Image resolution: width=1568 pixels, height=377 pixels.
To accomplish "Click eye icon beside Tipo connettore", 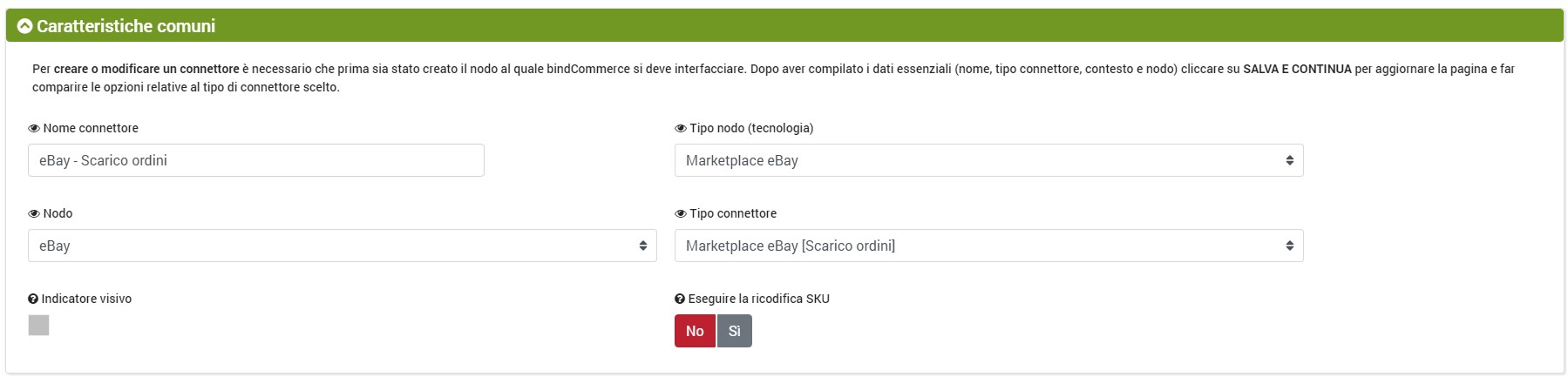I will point(681,213).
